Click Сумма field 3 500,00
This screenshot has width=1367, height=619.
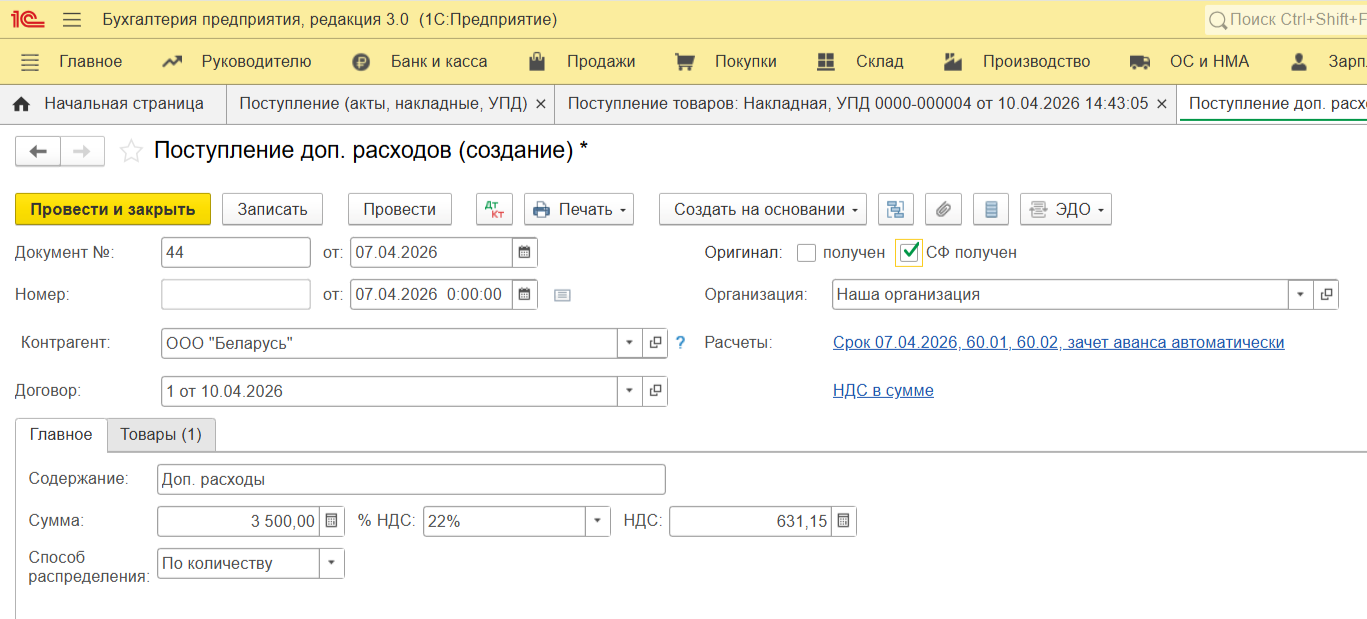(239, 521)
